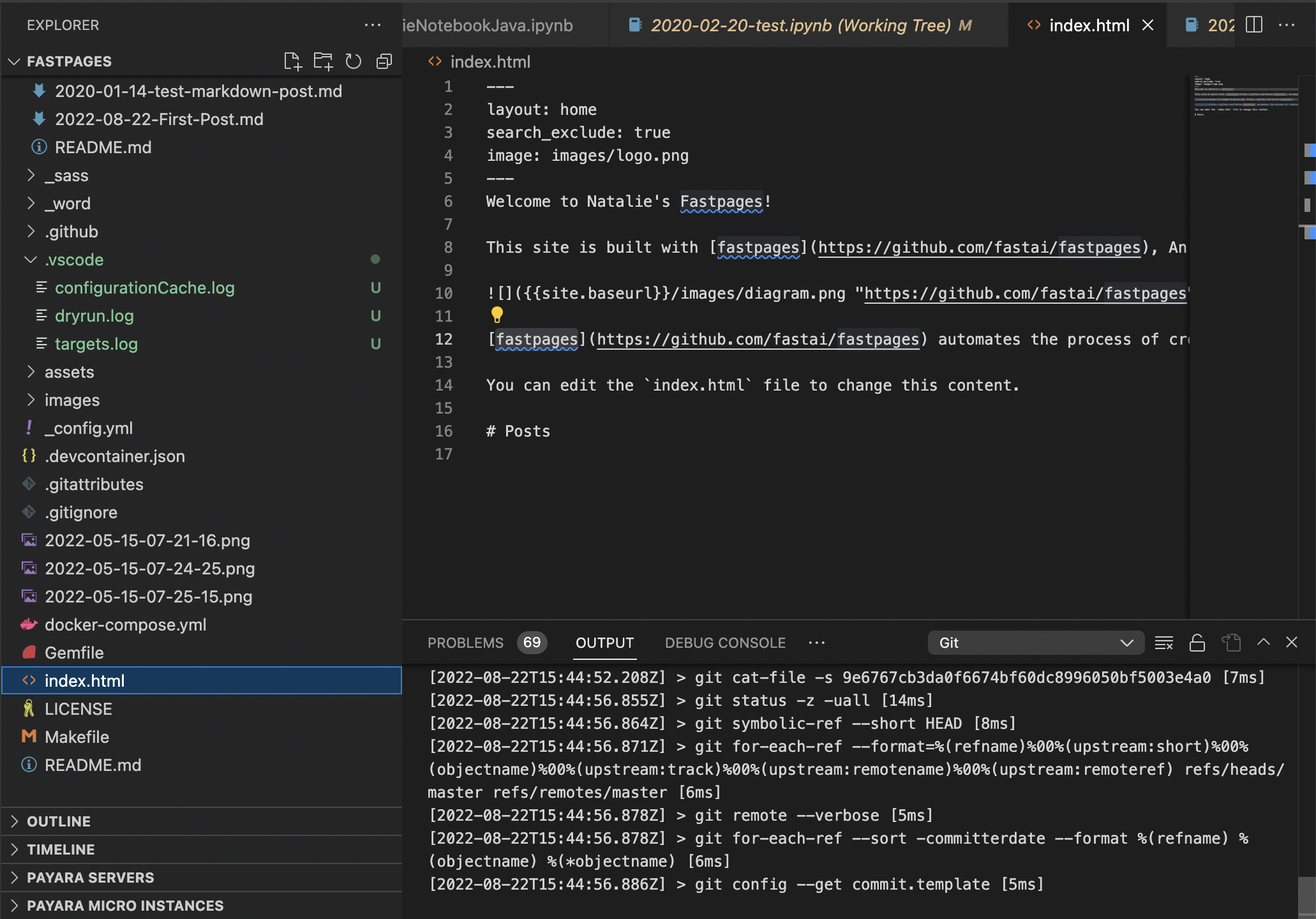Switch to the 2020-02-20-test.ipynb tab
Viewport: 1316px width, 919px height.
pos(807,26)
